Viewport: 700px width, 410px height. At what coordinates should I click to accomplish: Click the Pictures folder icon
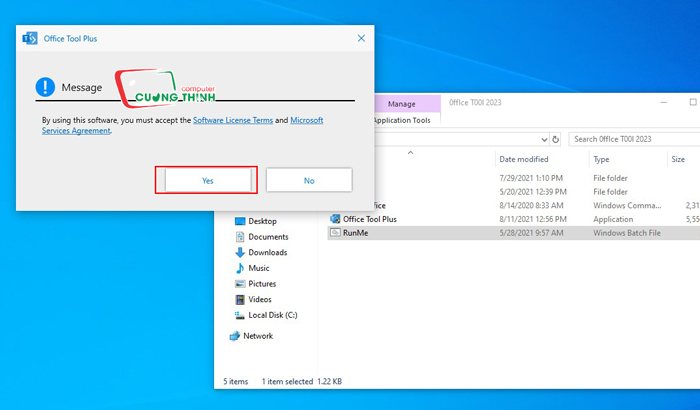click(x=240, y=284)
